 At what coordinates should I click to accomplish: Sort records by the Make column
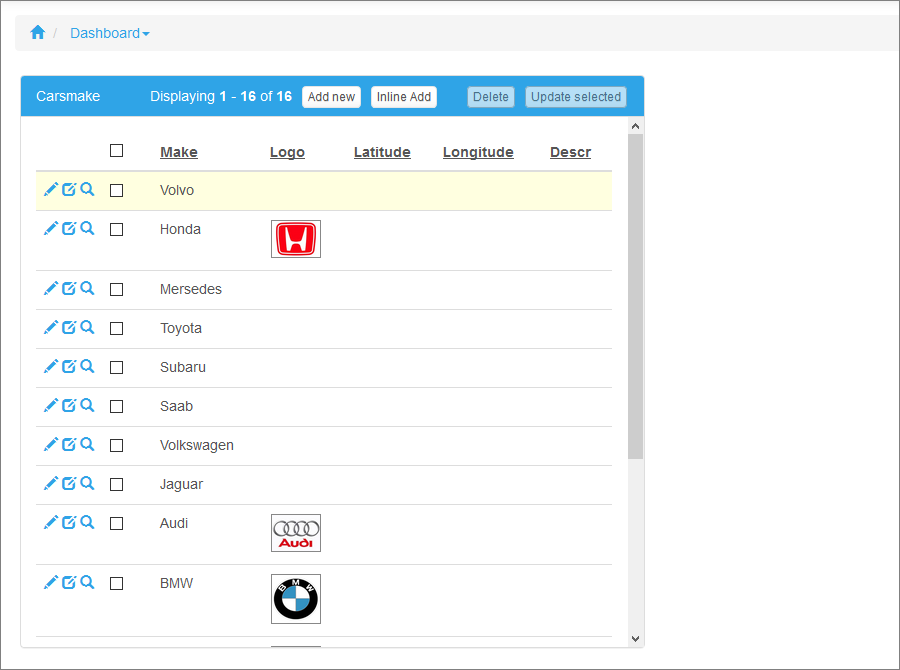point(178,152)
